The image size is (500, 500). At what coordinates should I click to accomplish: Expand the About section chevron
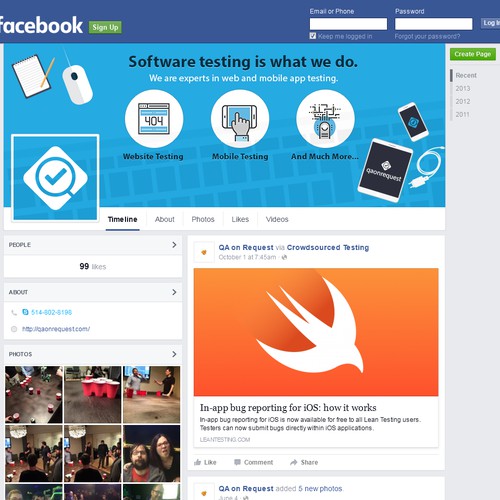174,292
